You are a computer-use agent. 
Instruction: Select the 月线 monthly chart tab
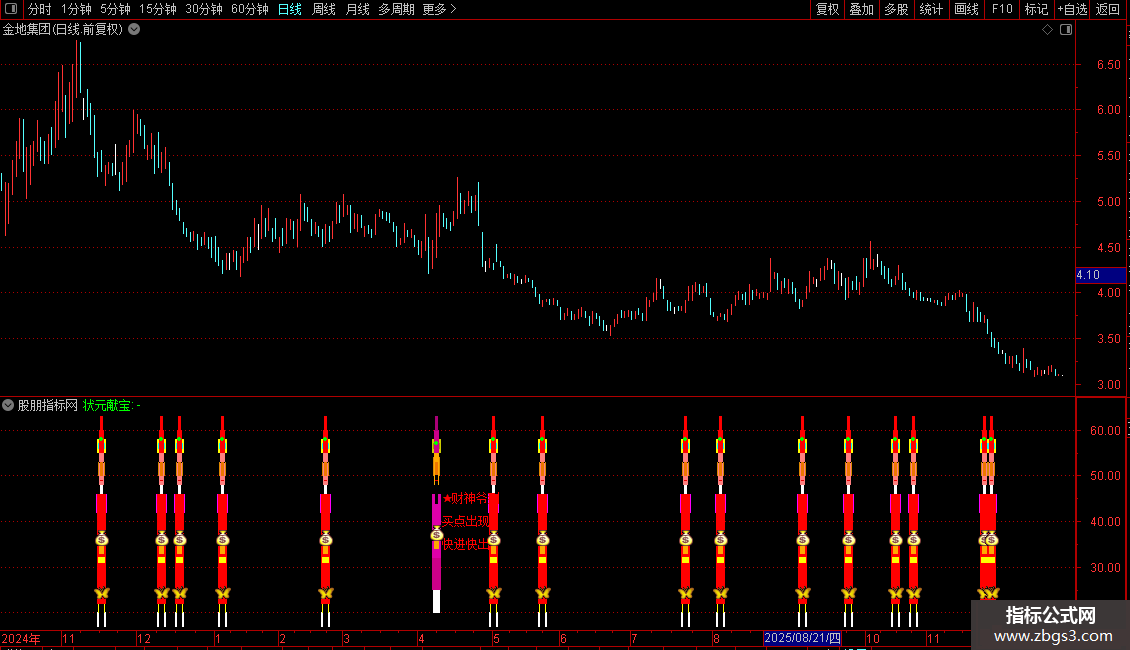357,9
